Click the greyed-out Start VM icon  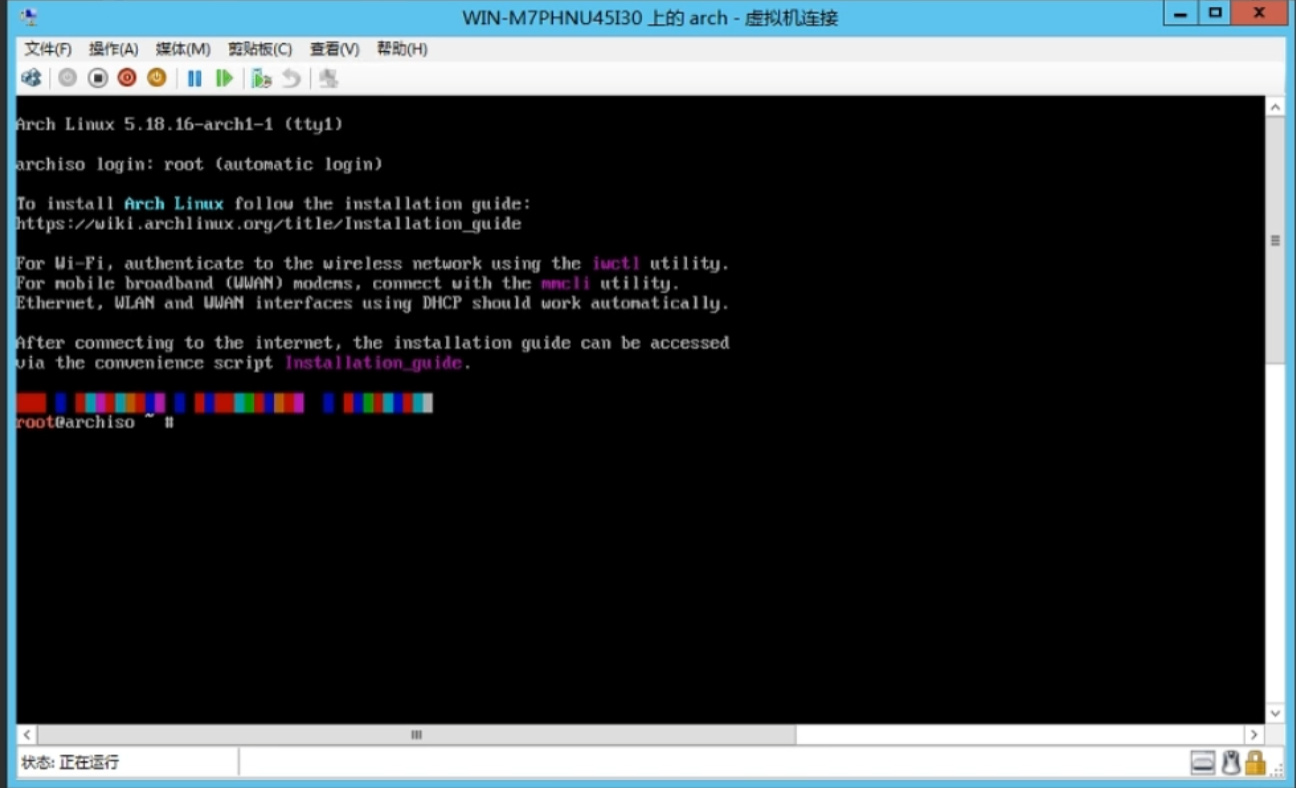pos(67,78)
